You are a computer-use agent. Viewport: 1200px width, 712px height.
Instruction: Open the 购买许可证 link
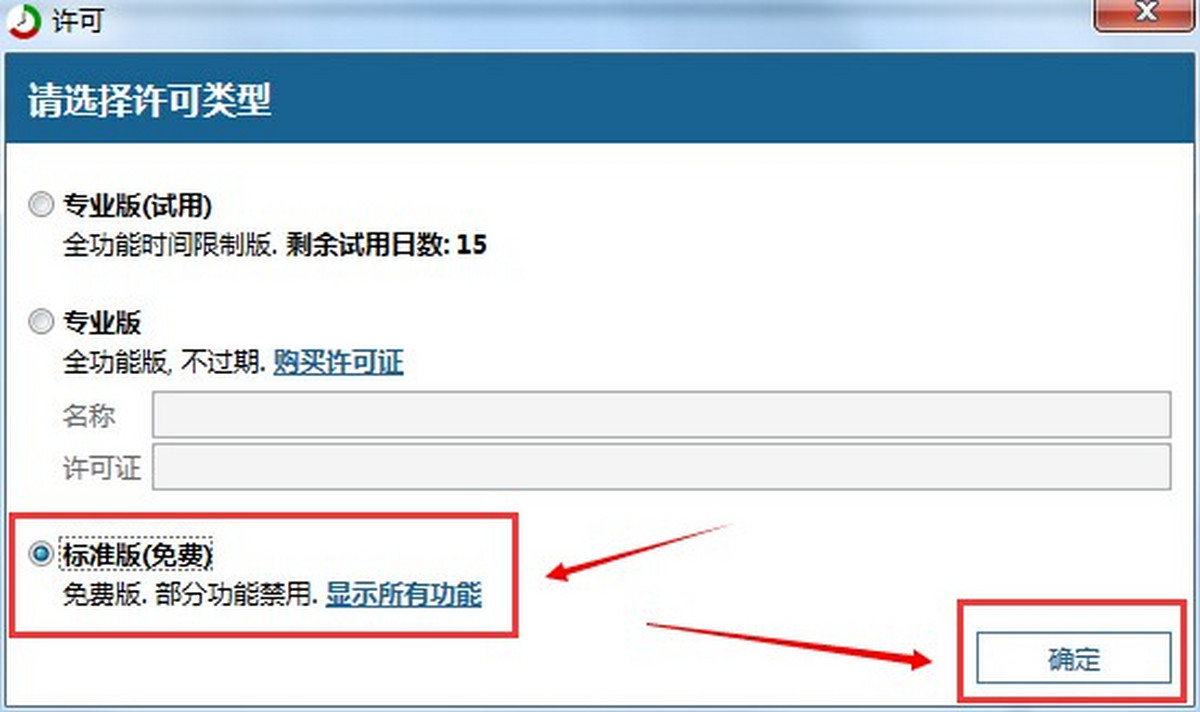click(x=339, y=362)
